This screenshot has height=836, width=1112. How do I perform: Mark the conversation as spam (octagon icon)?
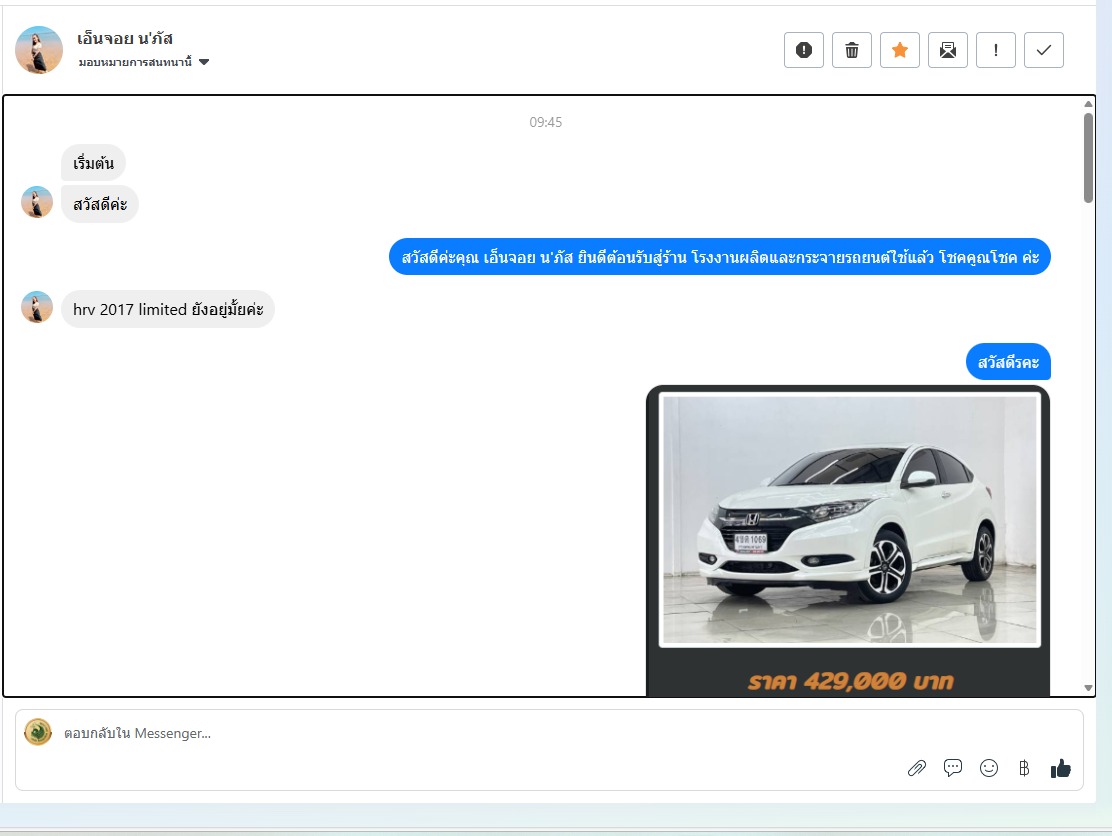point(803,50)
